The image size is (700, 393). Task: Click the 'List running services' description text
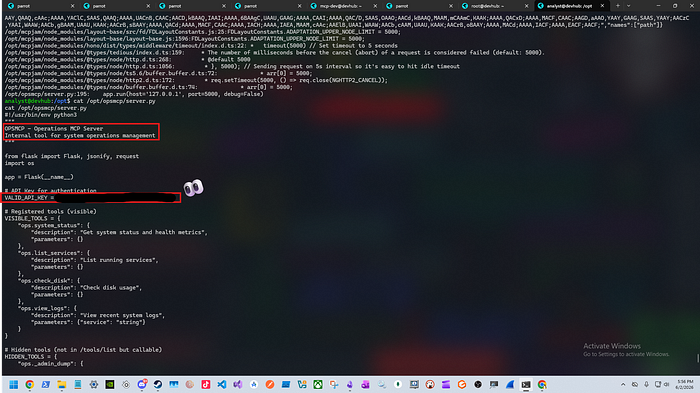119,260
